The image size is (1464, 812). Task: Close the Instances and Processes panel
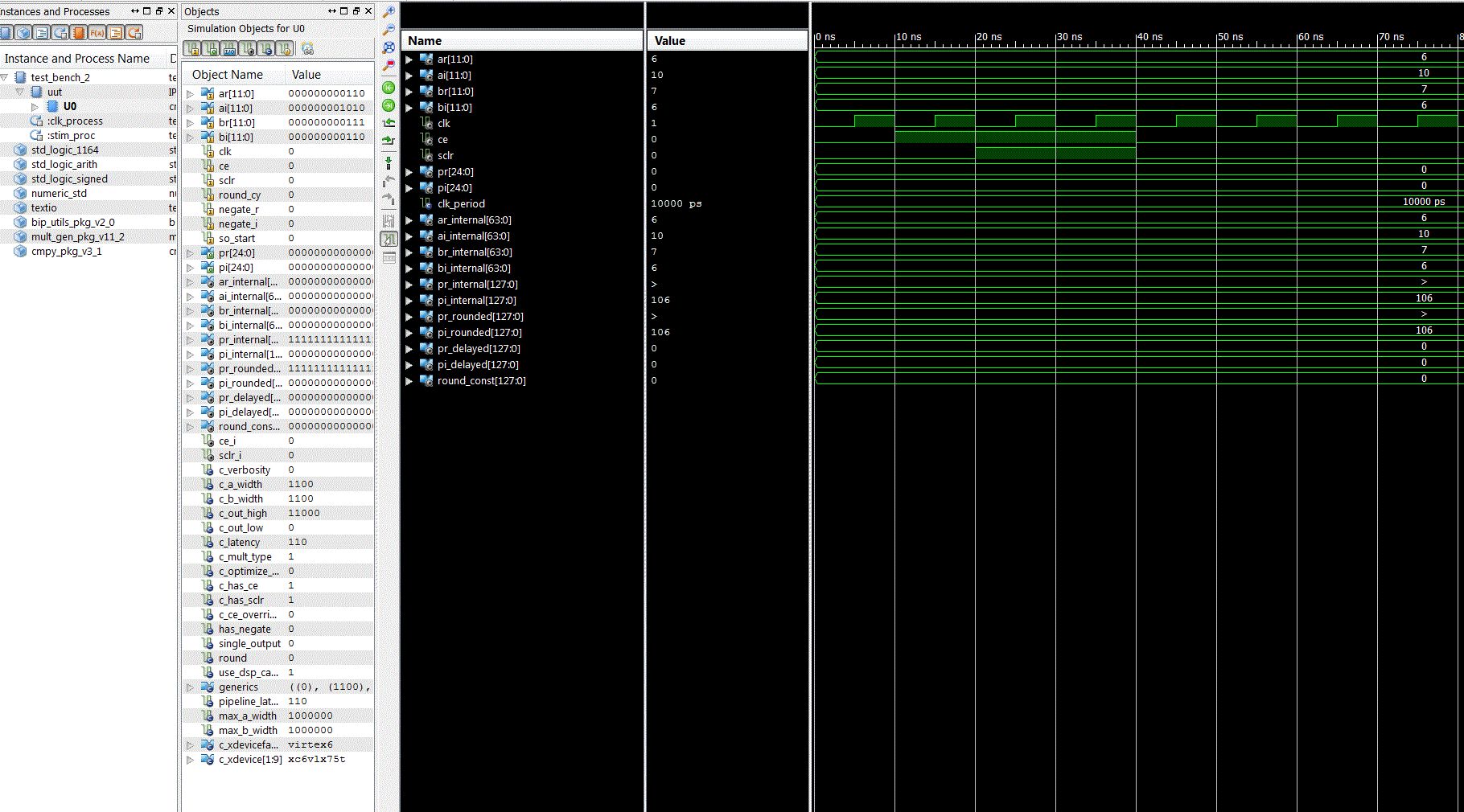point(171,11)
